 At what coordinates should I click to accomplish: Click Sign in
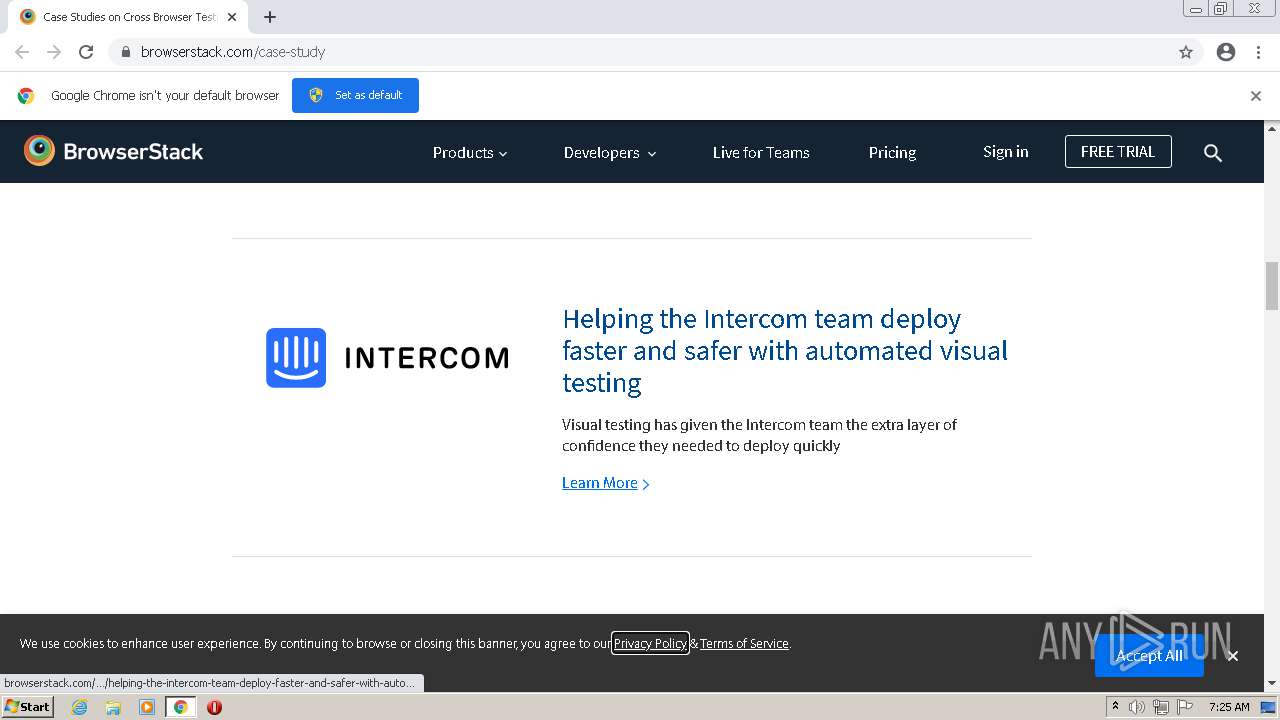[1005, 152]
